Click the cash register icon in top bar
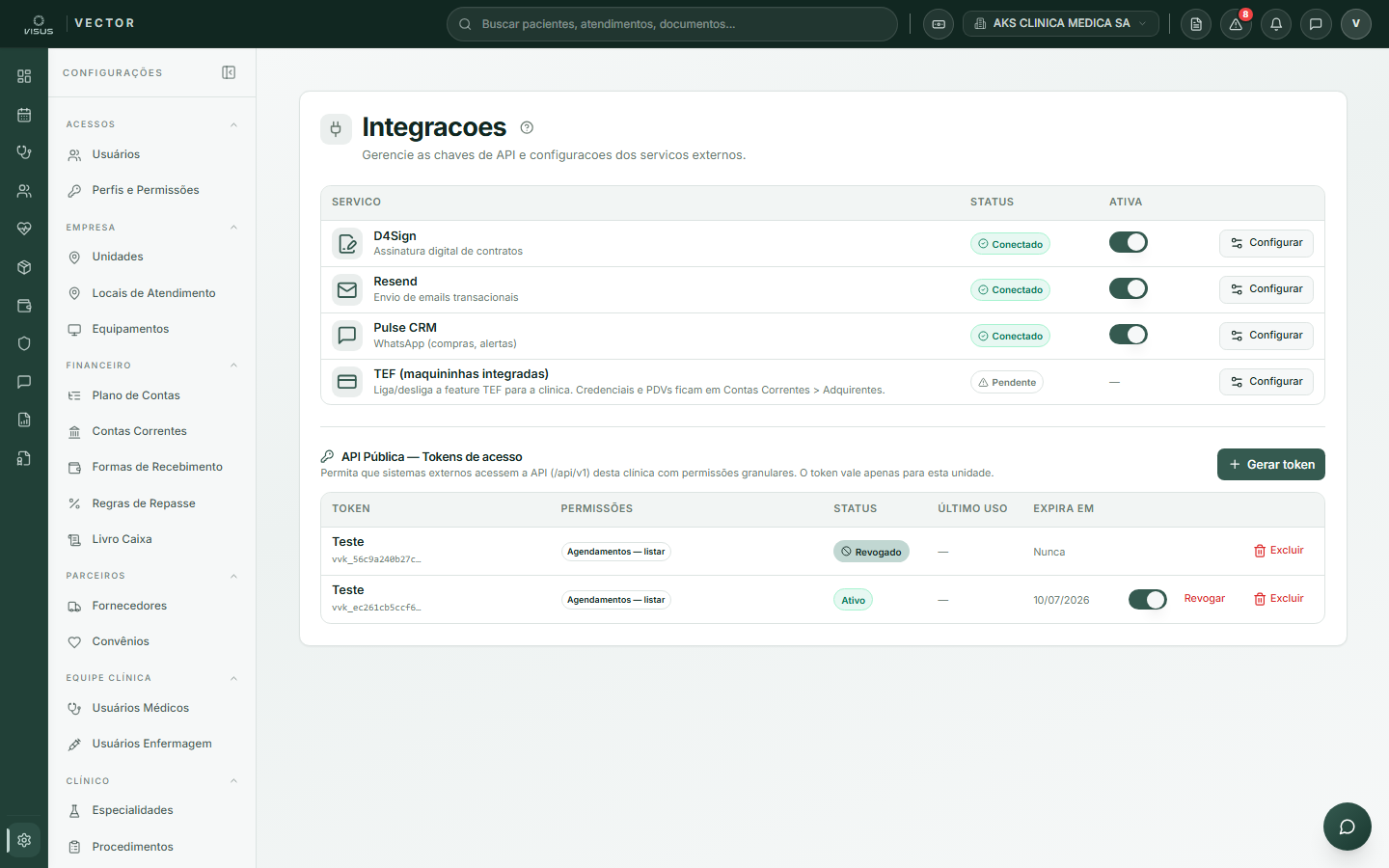Viewport: 1389px width, 868px height. [x=939, y=24]
